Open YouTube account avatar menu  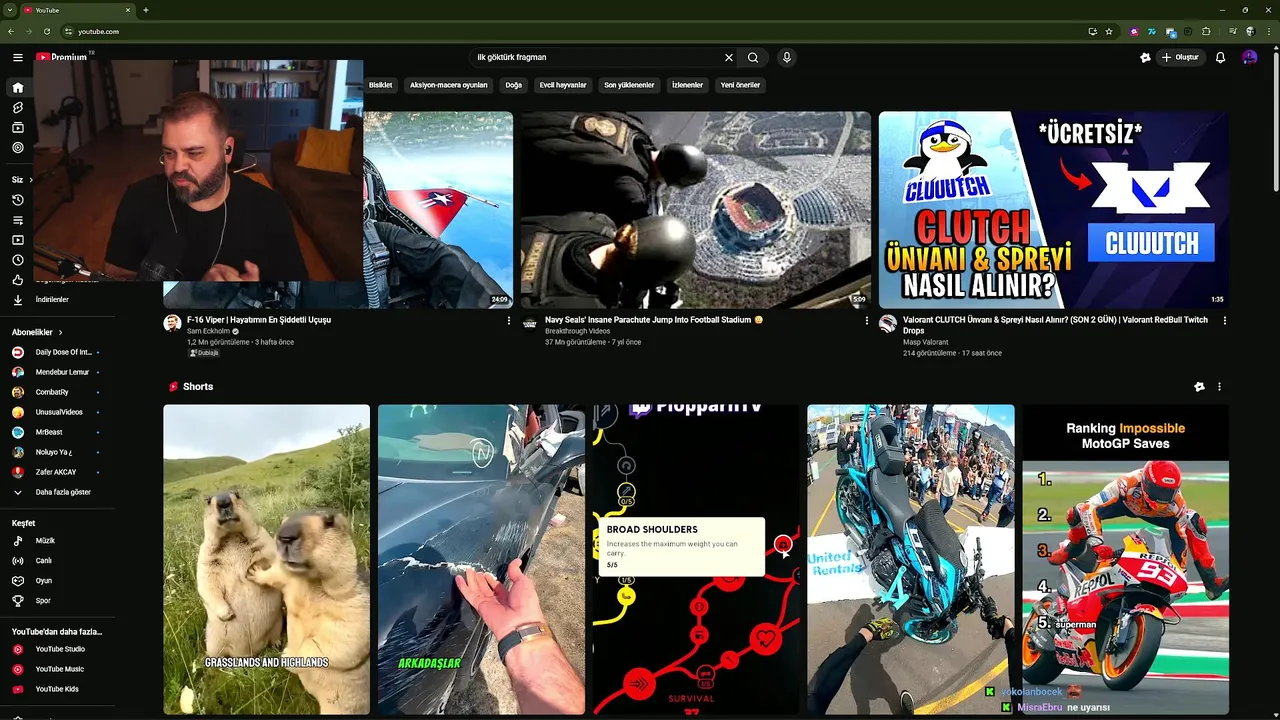pos(1249,57)
